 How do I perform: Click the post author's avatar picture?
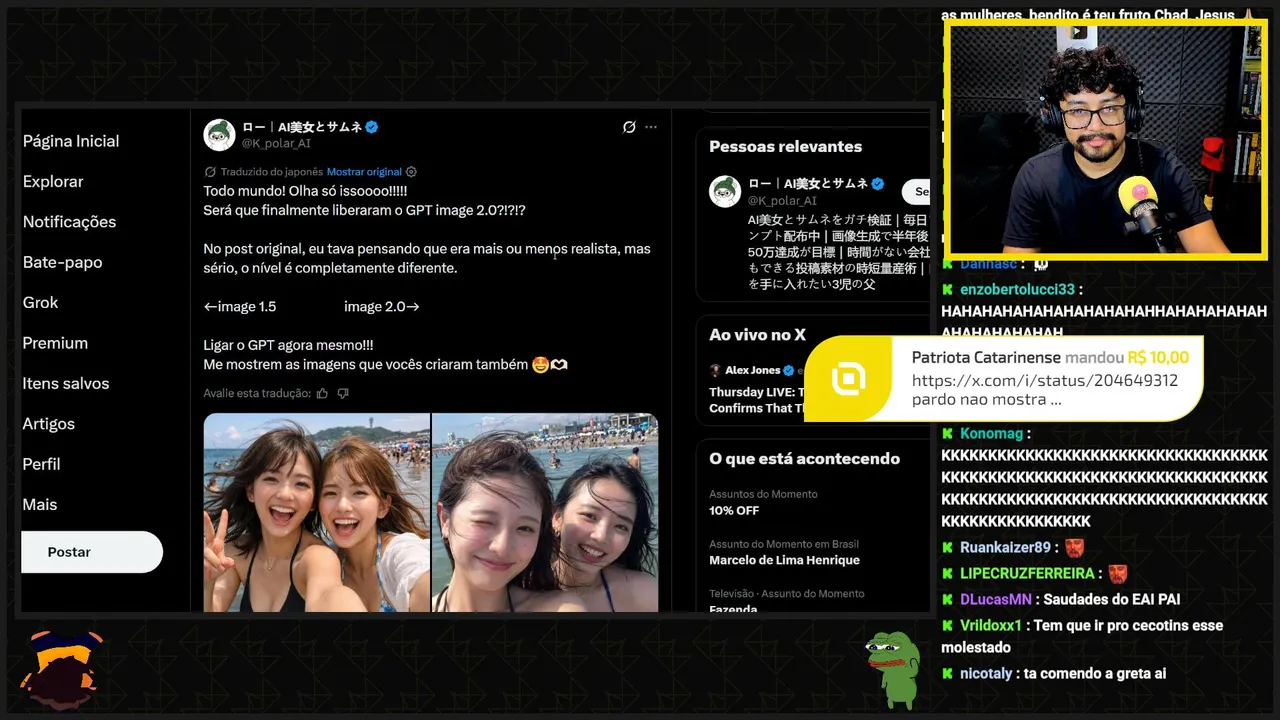pos(220,135)
